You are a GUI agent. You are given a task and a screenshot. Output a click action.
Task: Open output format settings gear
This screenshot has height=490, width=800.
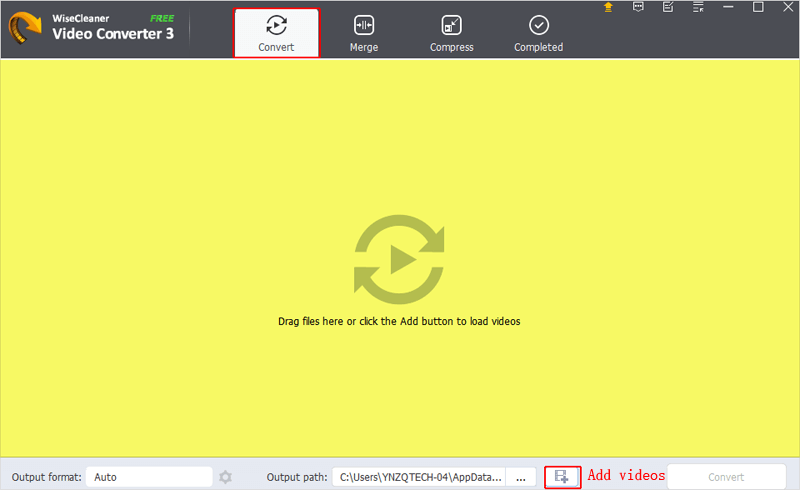226,477
